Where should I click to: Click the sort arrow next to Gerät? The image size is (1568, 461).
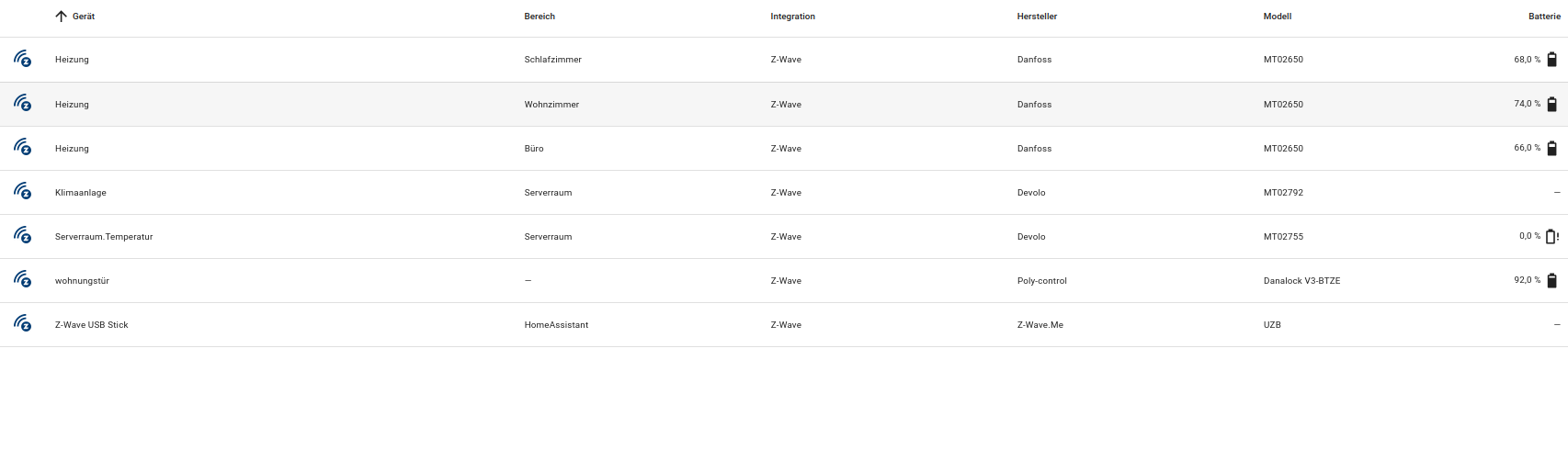(62, 17)
